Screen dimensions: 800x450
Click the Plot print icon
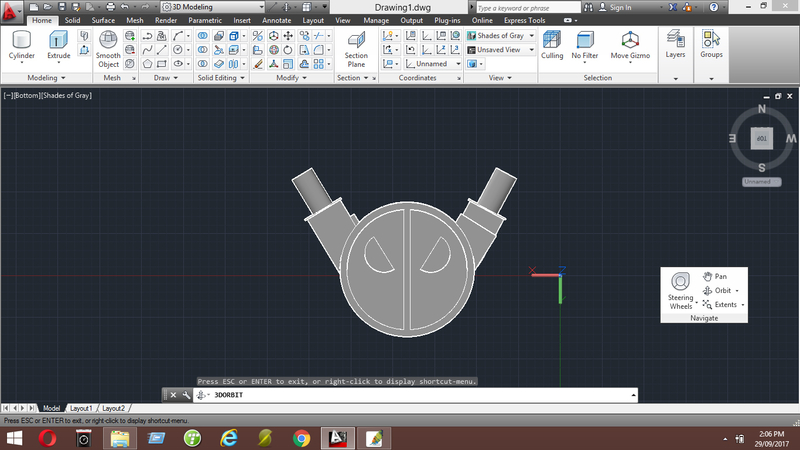point(110,7)
